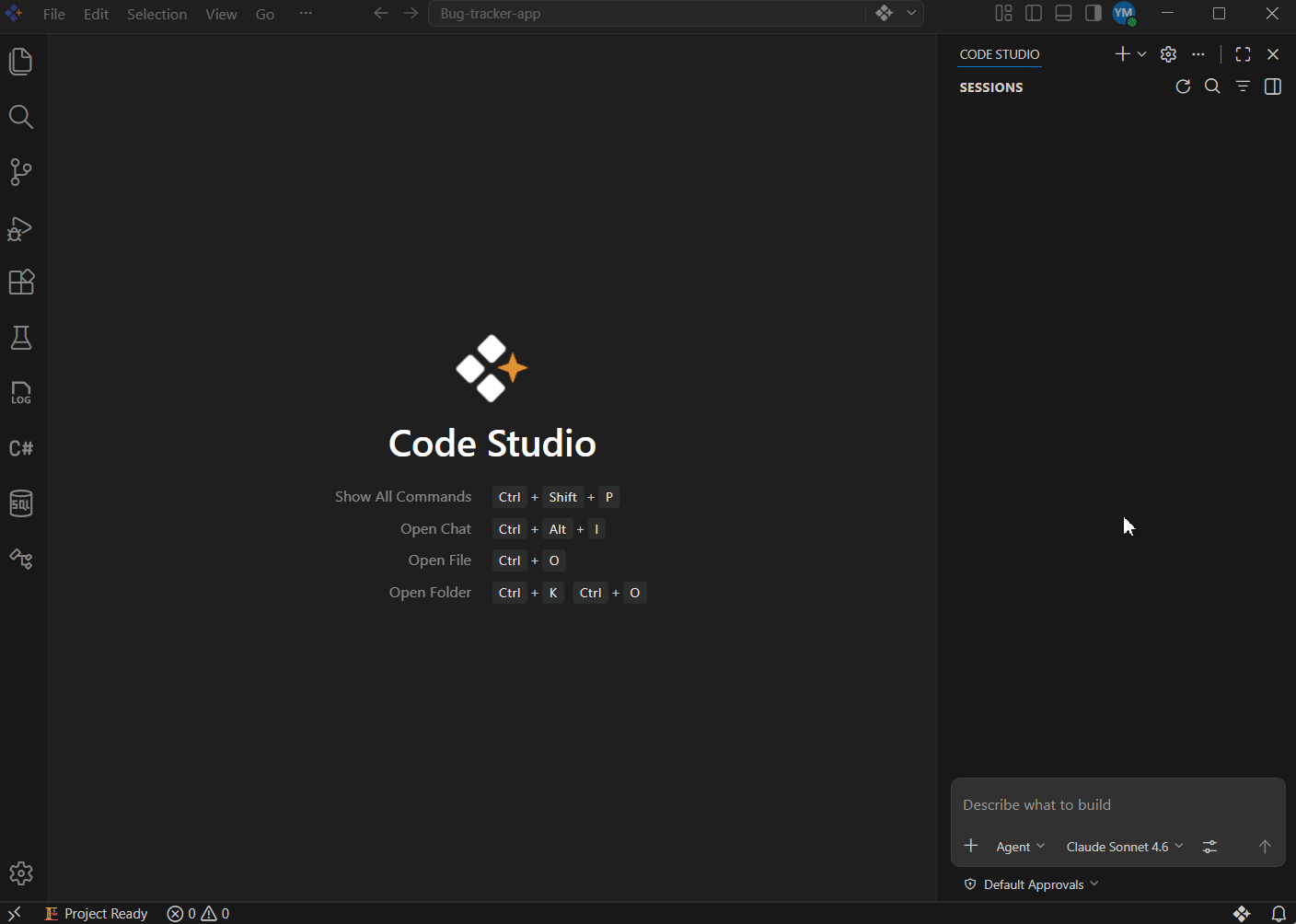Open the new session dropdown arrow beside the plus
Viewport: 1296px width, 924px height.
point(1141,54)
